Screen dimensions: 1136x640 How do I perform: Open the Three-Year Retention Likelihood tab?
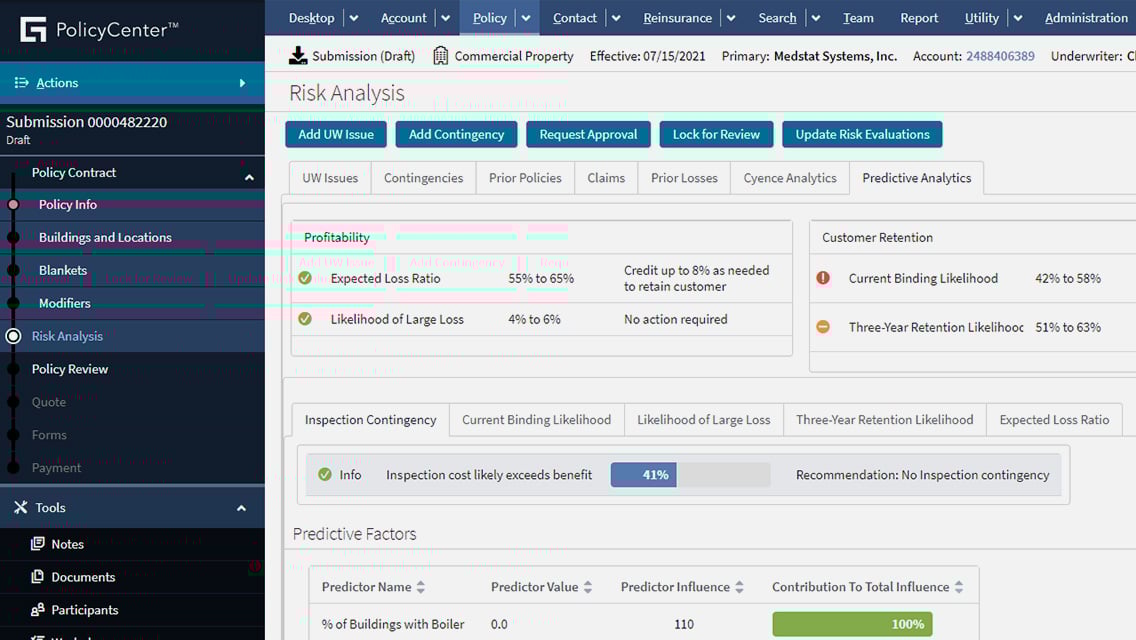pos(884,419)
